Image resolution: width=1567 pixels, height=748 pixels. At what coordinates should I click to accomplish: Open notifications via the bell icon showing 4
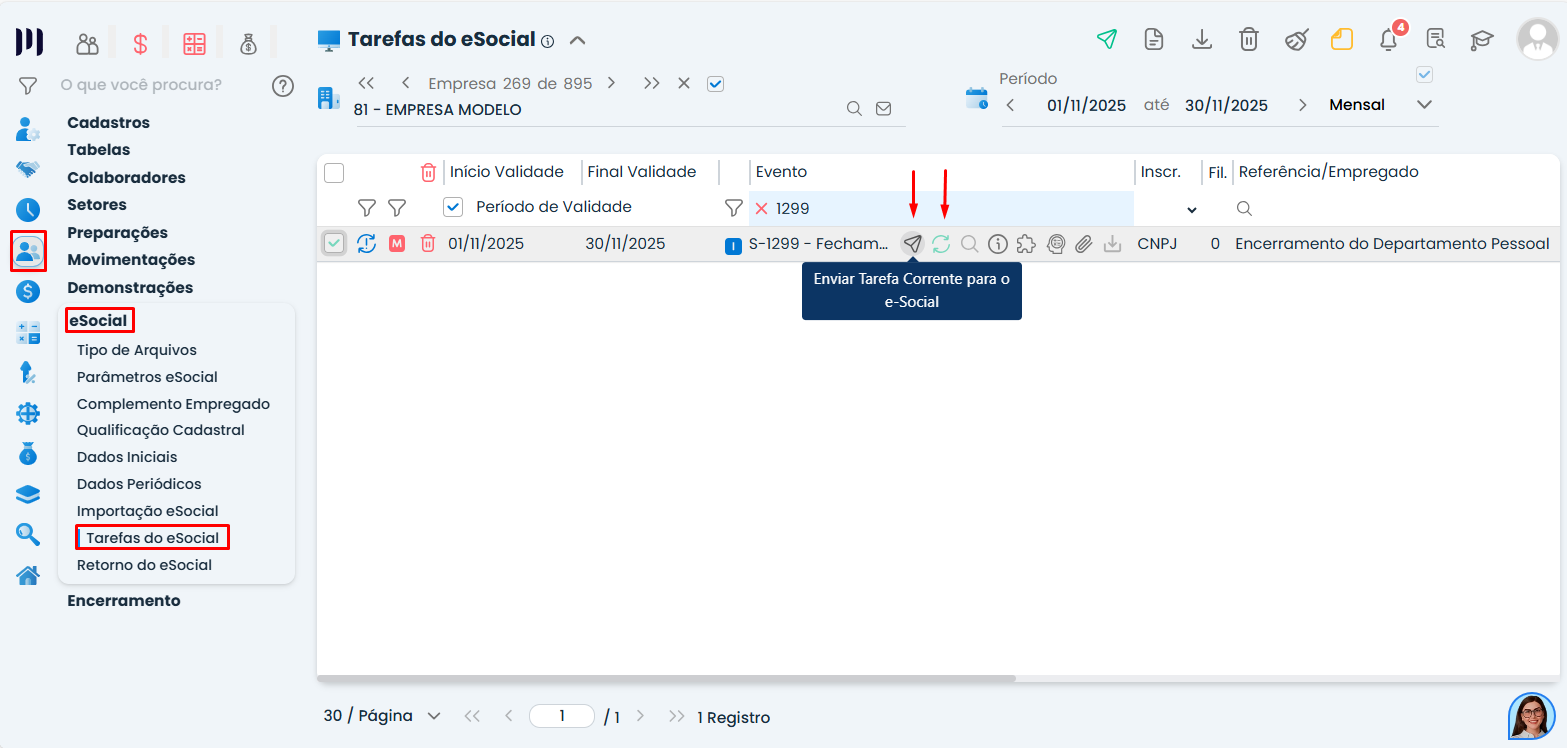[x=1388, y=39]
